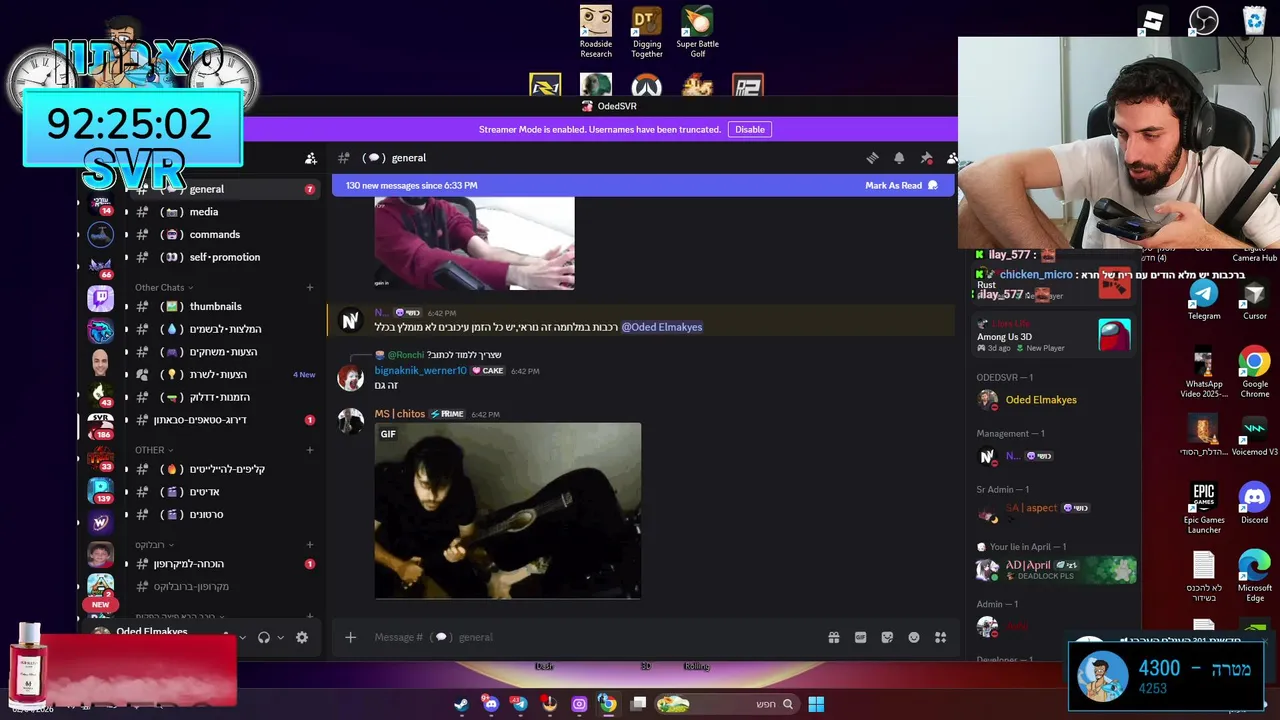Click Windows Start button in taskbar

tap(816, 704)
